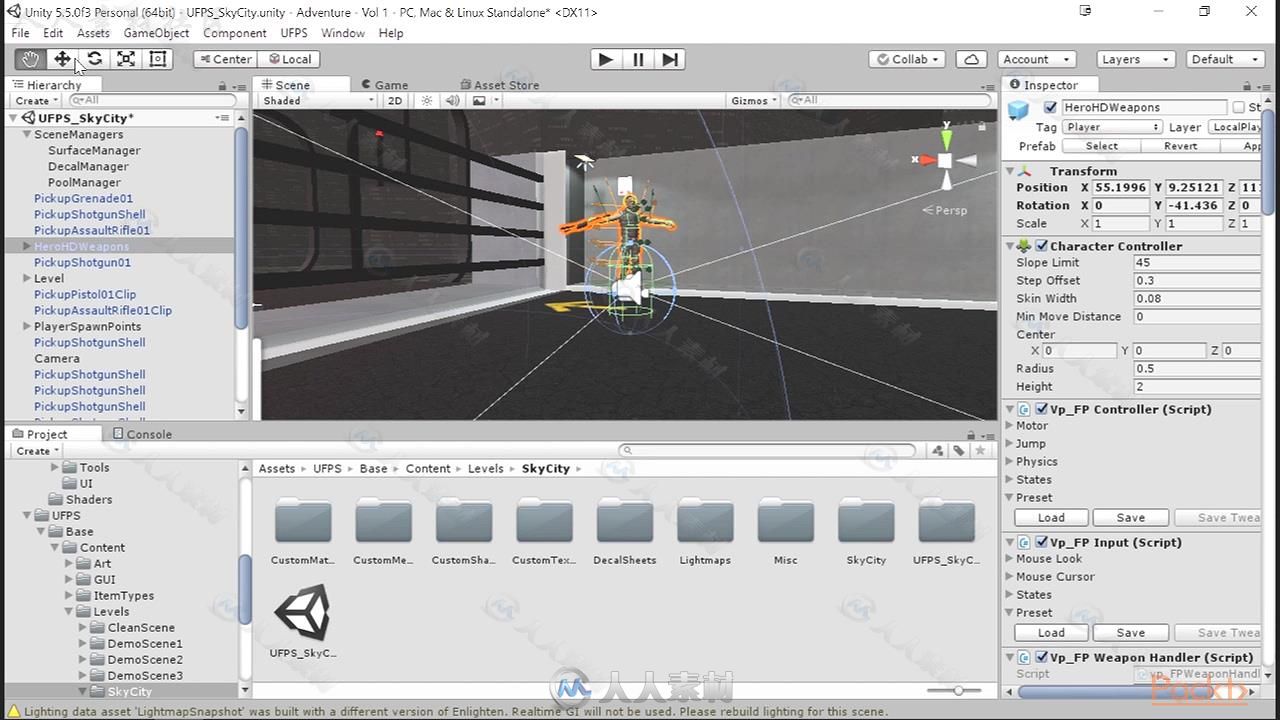Open the Layers dropdown
Image resolution: width=1280 pixels, height=720 pixels.
pos(1135,59)
